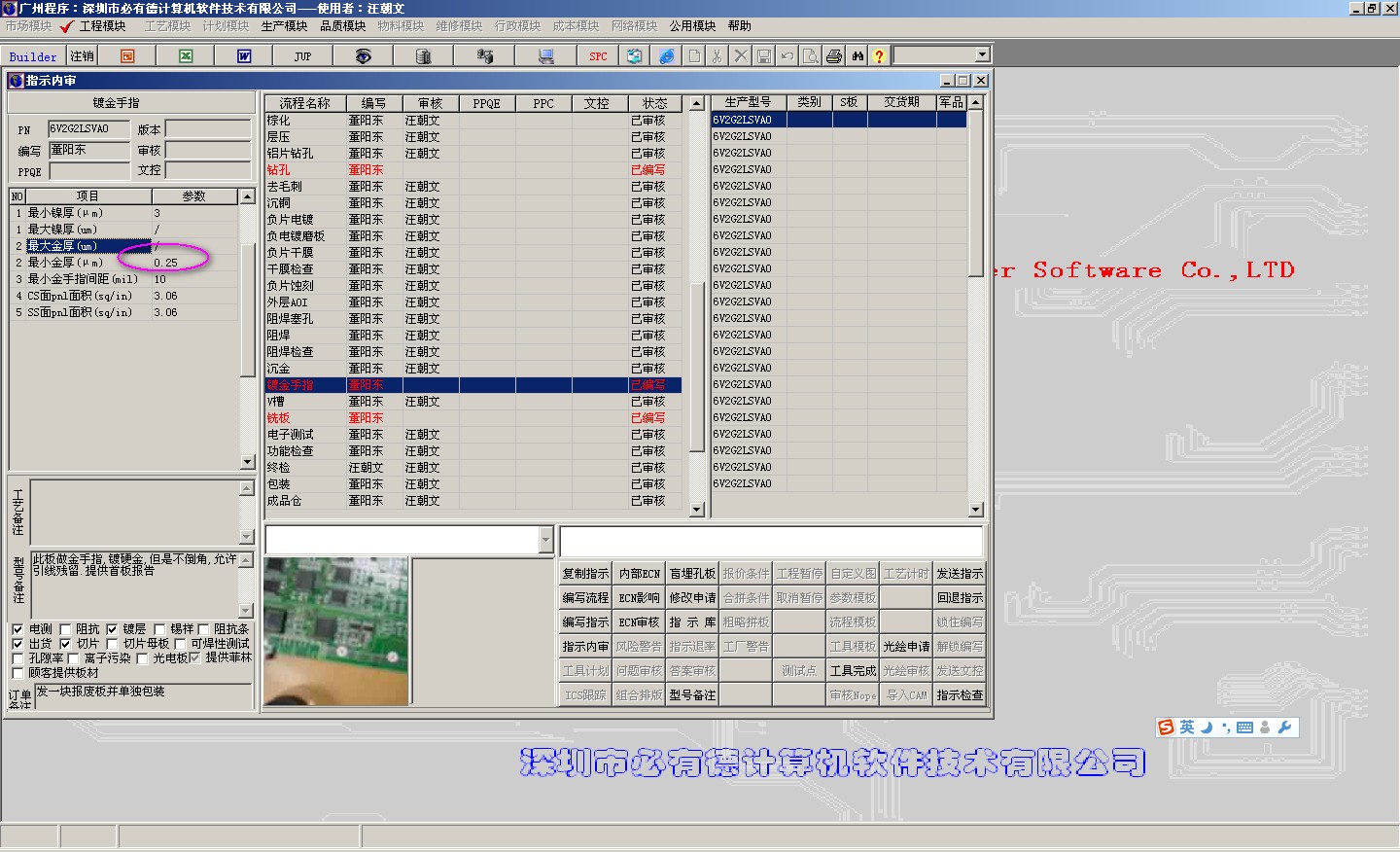The width and height of the screenshot is (1400, 852).
Task: Click the Builder menu item
Action: tap(33, 56)
